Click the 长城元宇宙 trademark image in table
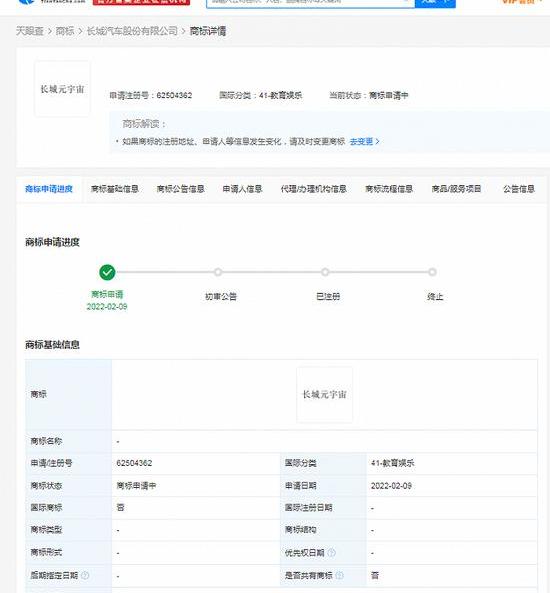 (x=325, y=394)
